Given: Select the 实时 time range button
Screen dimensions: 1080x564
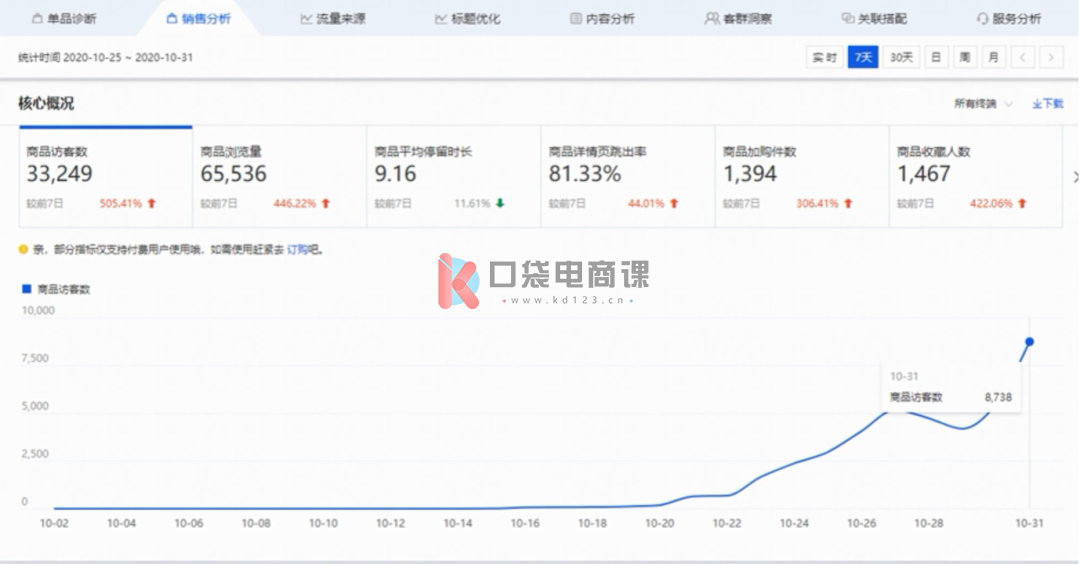Looking at the screenshot, I should click(824, 57).
